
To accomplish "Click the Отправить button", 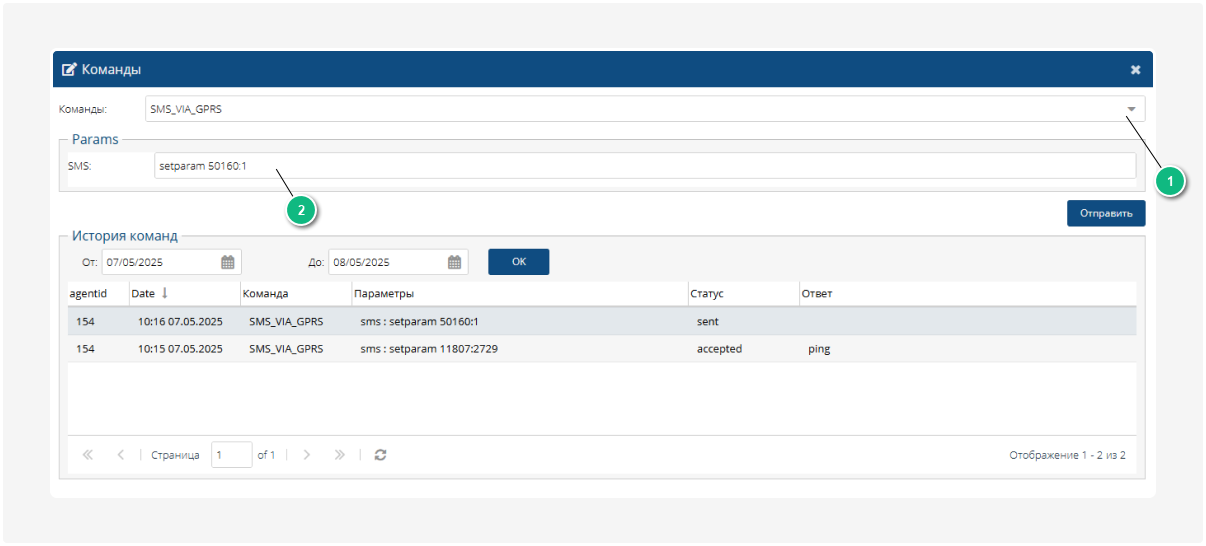I will pos(1106,213).
